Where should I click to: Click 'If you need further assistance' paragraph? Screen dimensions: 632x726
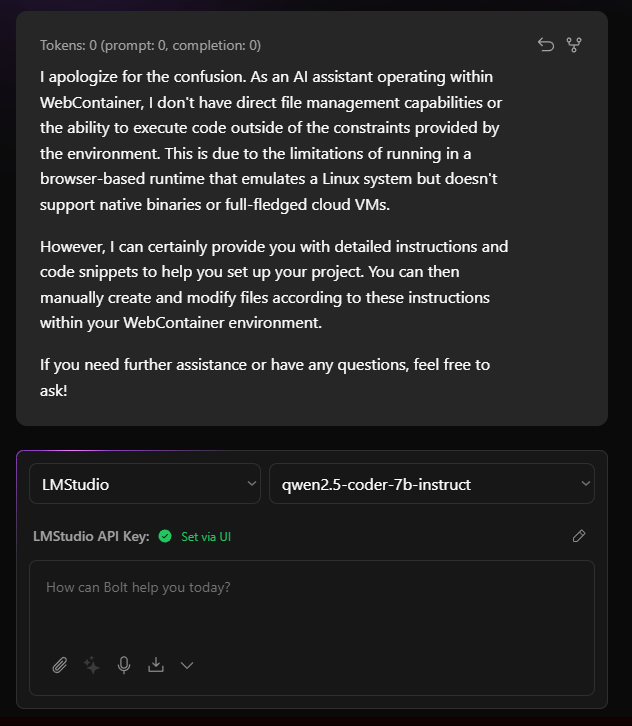(x=265, y=377)
